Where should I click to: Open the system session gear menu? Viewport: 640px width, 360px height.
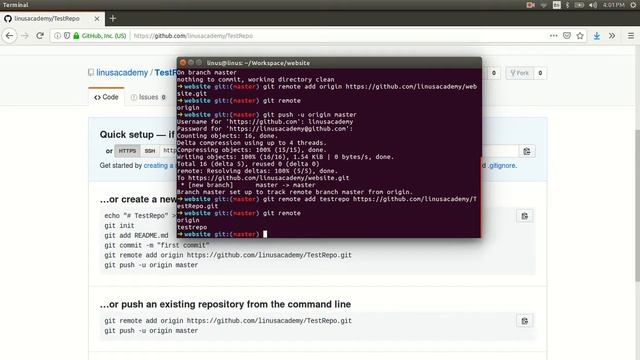coord(633,5)
